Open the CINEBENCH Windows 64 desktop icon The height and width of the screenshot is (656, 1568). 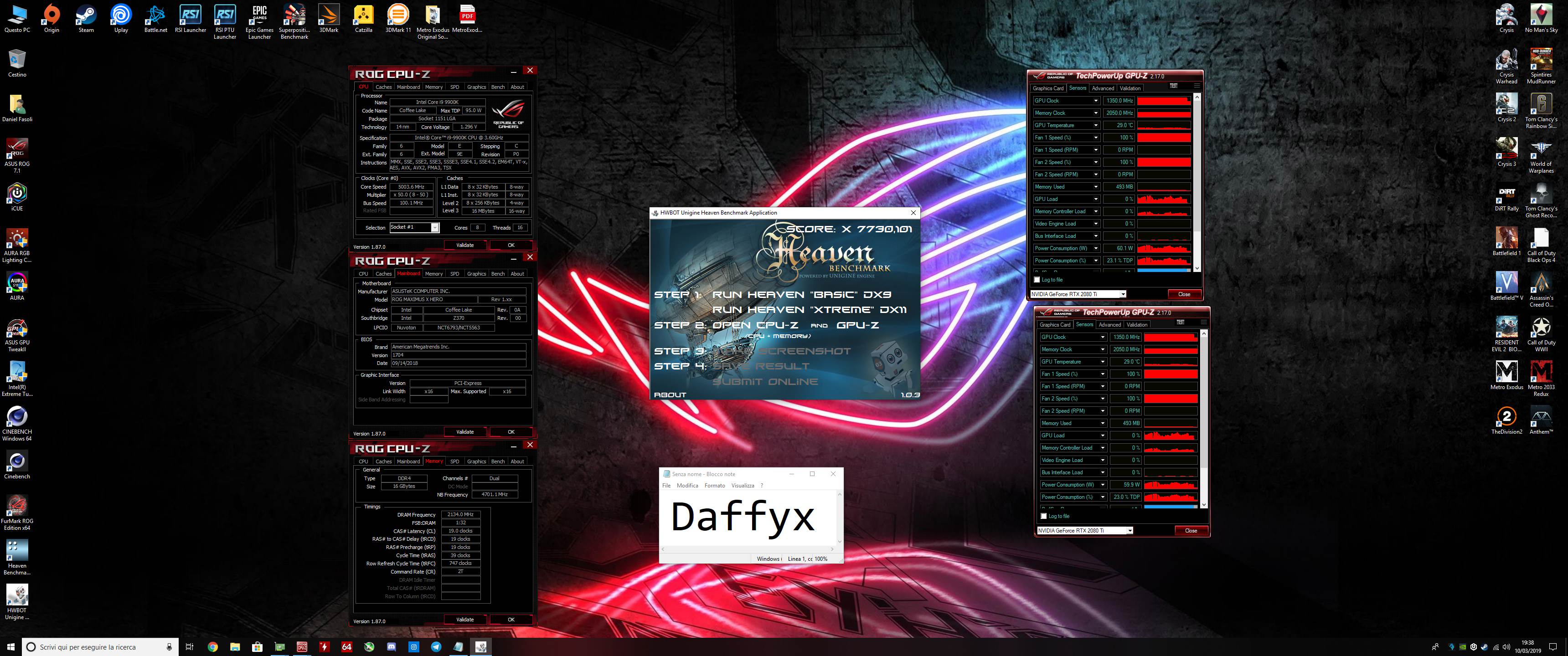click(17, 424)
